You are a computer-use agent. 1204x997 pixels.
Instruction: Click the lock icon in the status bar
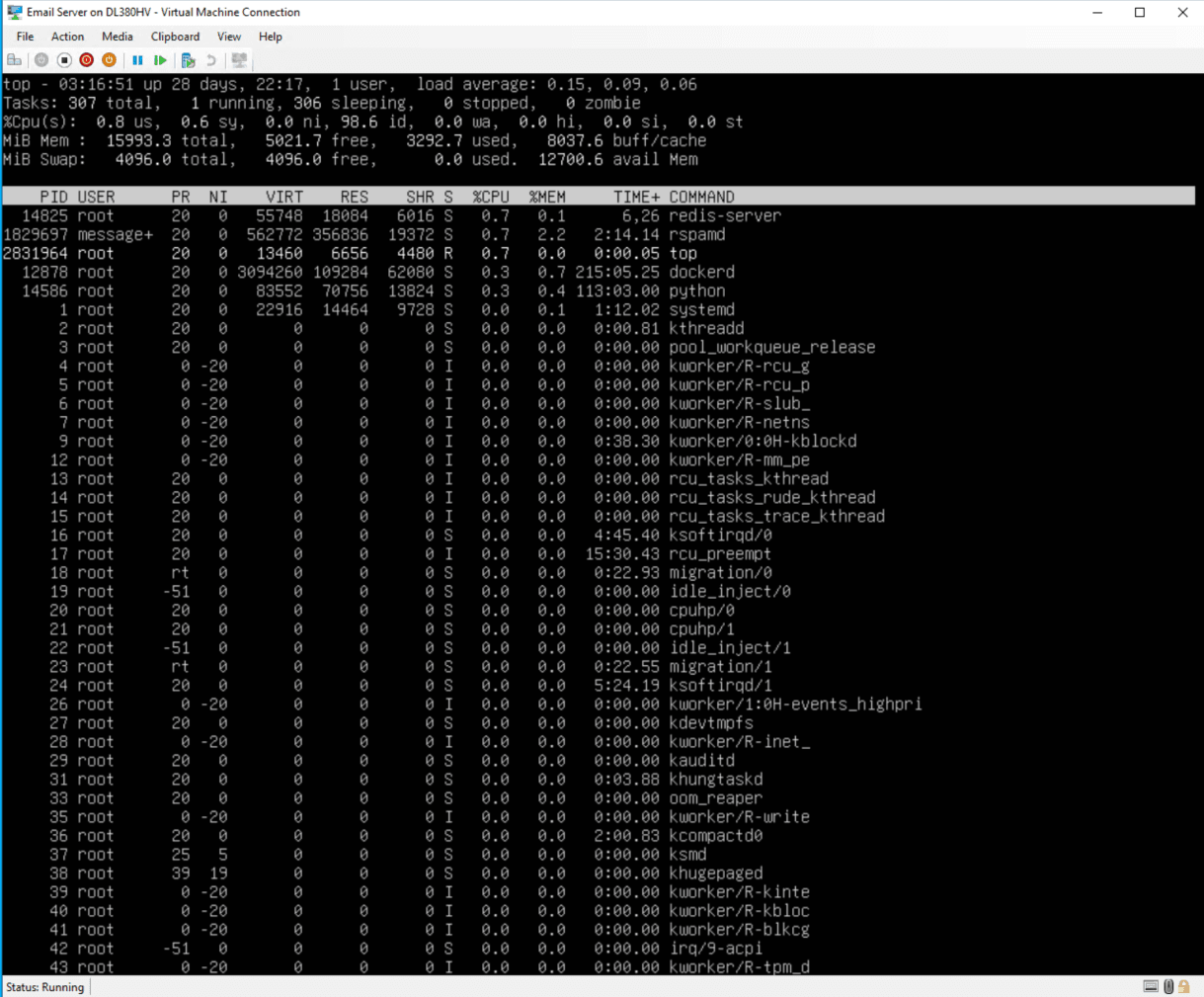pyautogui.click(x=1184, y=986)
